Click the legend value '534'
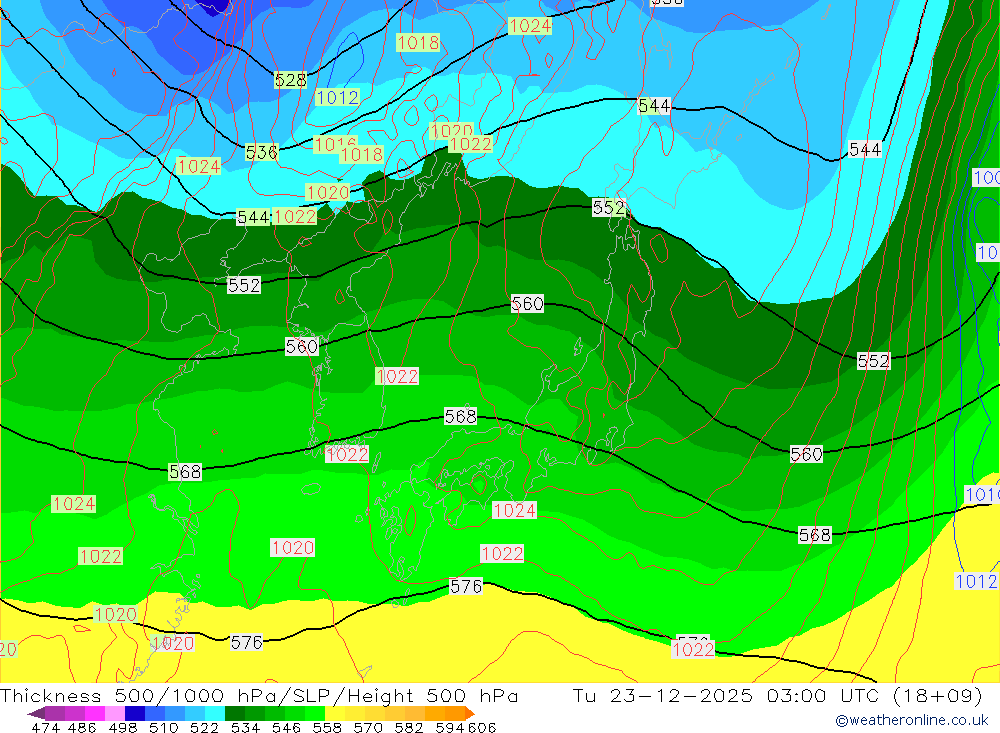 point(245,727)
